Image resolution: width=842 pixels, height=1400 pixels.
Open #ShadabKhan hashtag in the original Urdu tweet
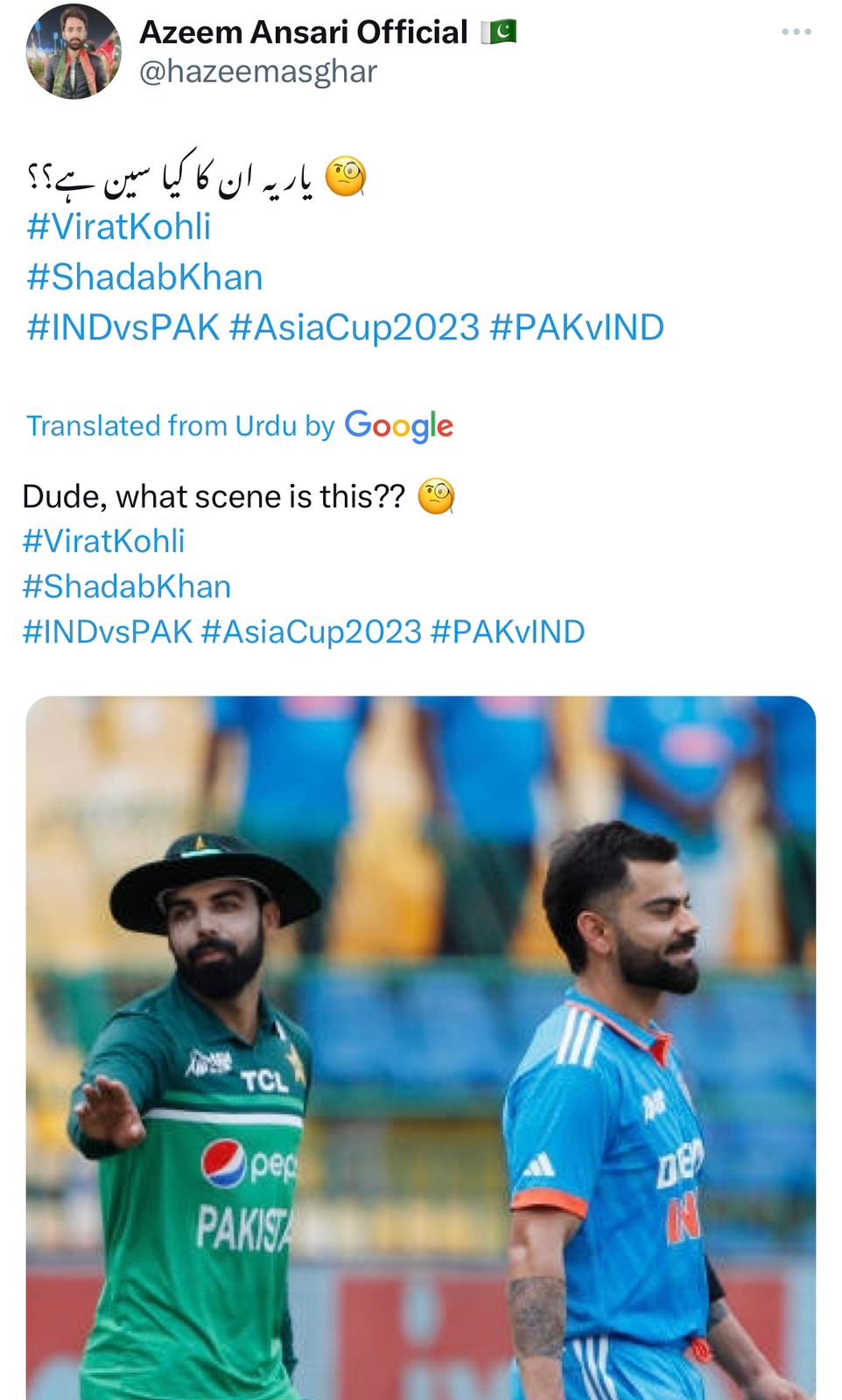tap(144, 277)
